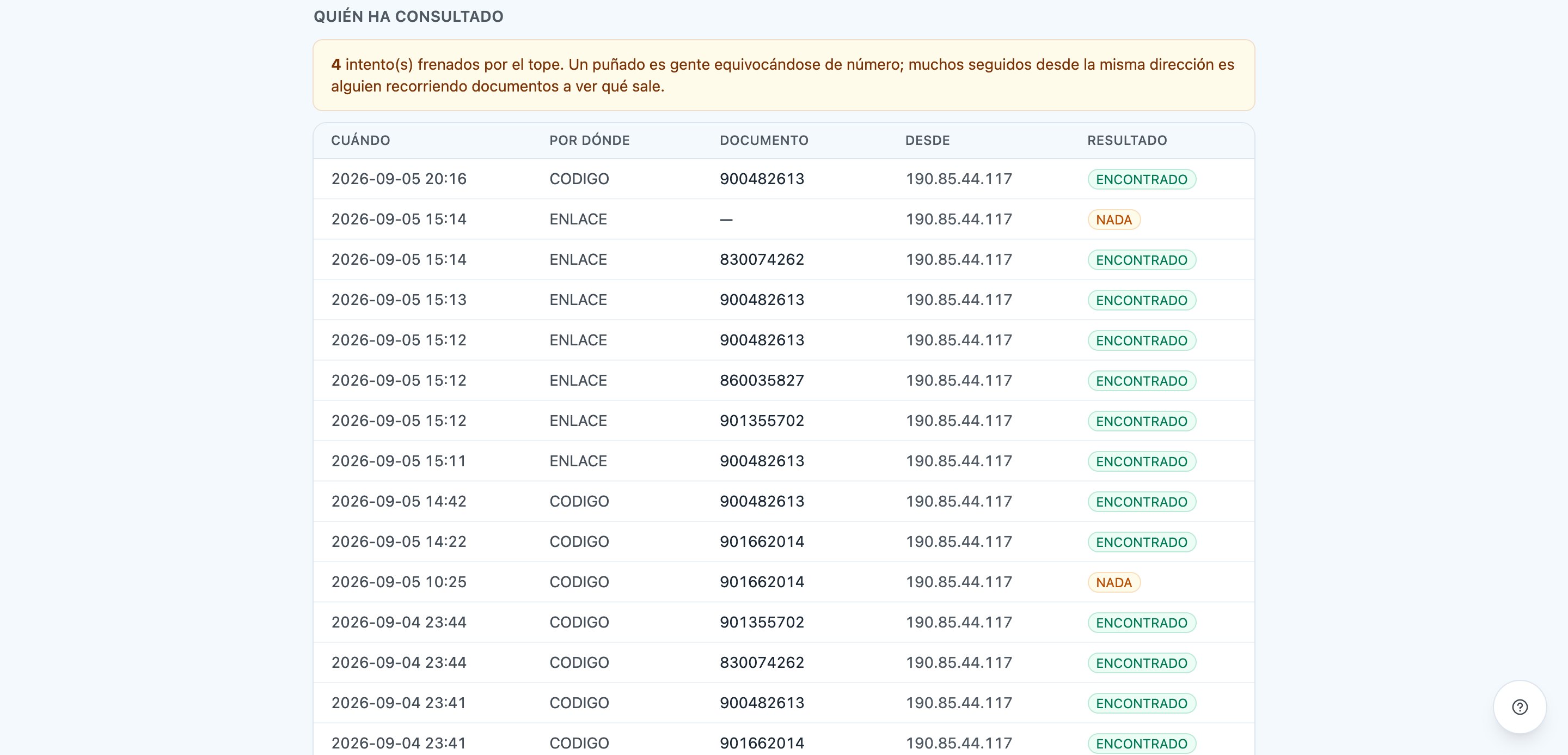Click IP 190.85.44.117 in the 14:42 row
The width and height of the screenshot is (1568, 755).
point(959,501)
